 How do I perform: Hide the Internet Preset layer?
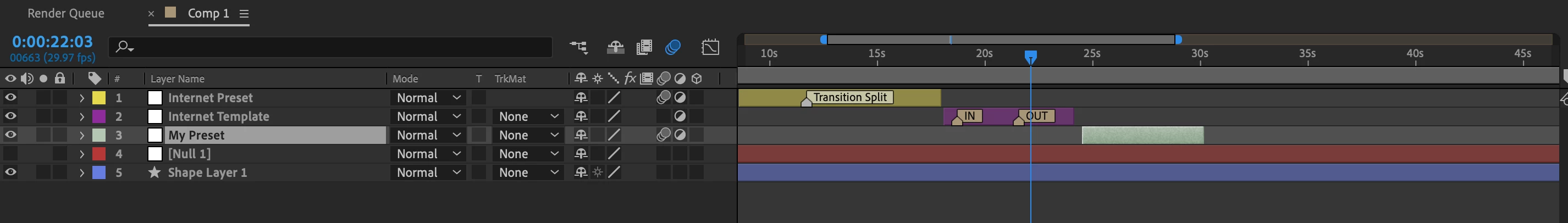[x=10, y=97]
